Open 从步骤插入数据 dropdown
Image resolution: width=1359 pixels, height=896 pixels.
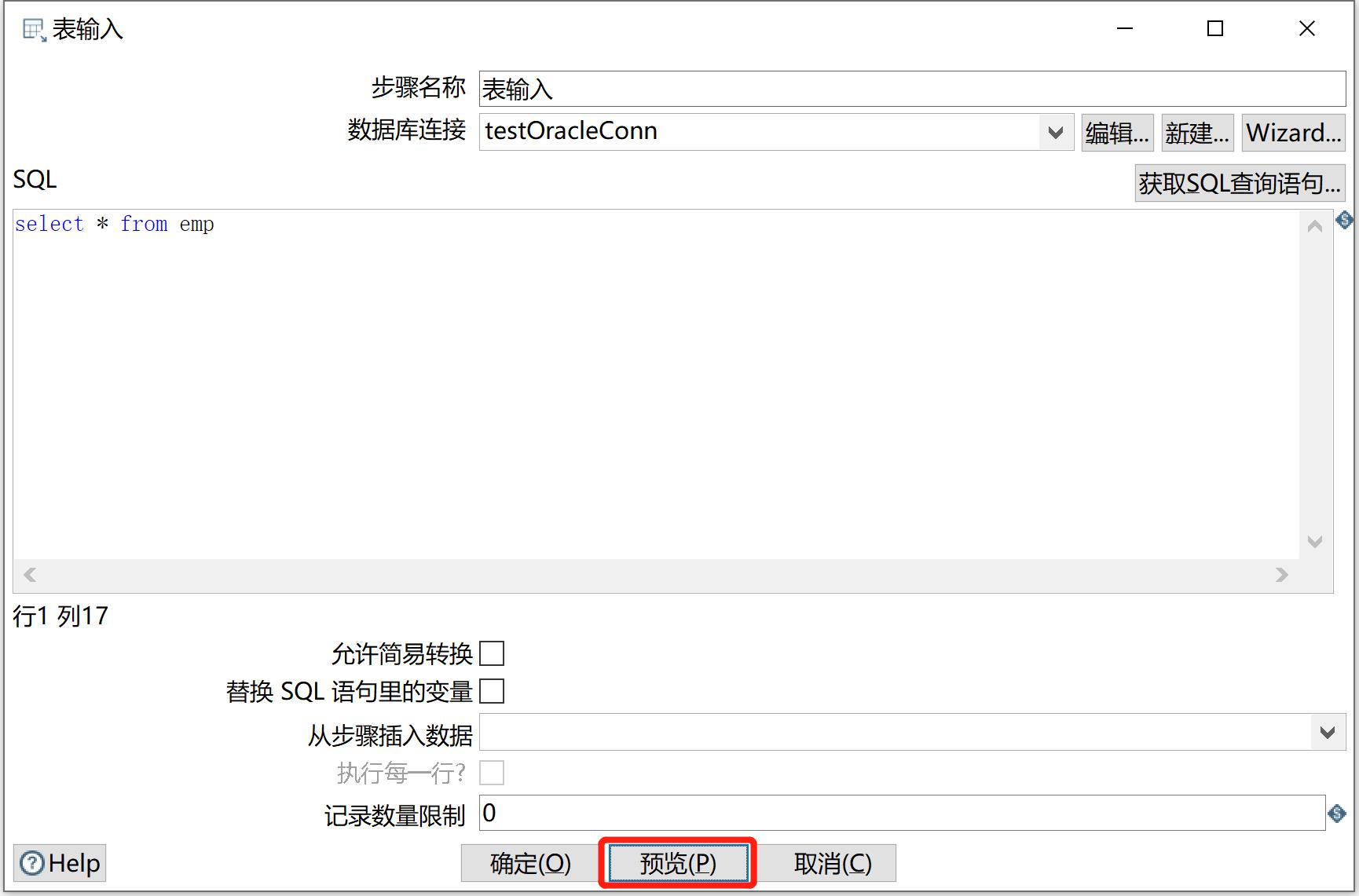tap(1328, 733)
